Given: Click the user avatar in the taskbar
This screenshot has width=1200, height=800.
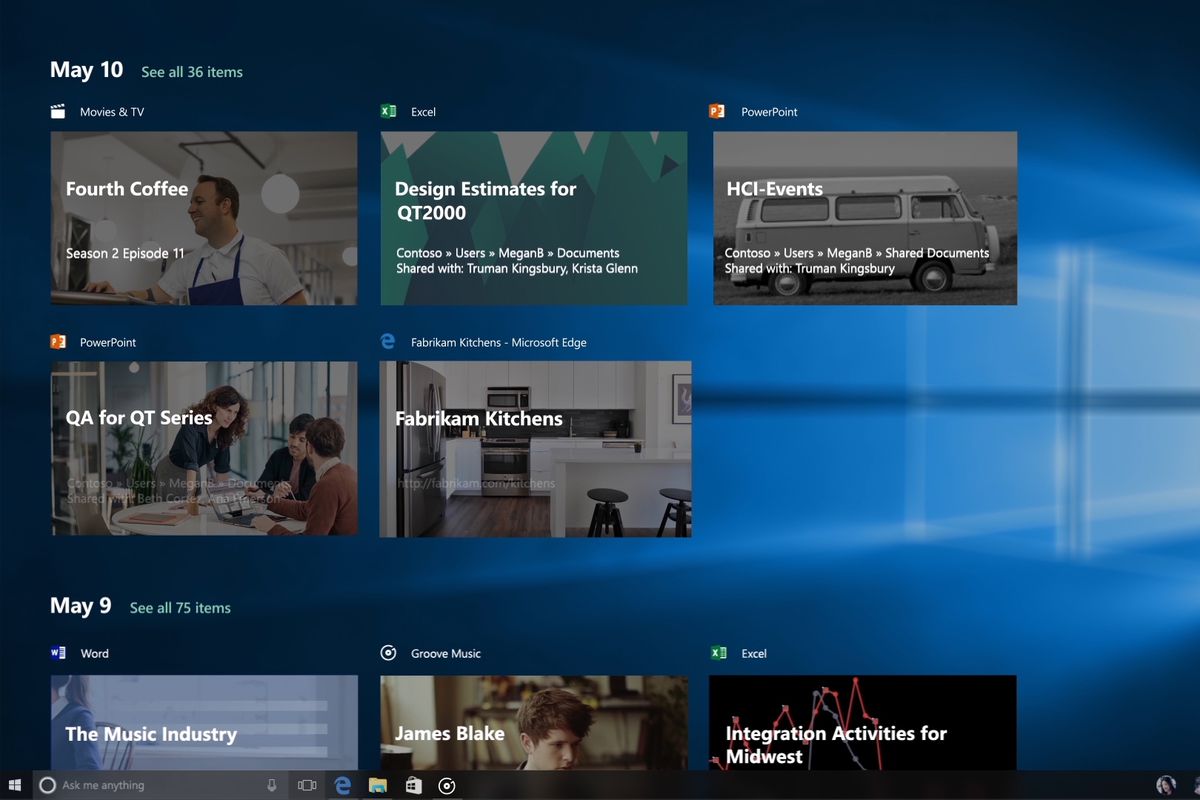Looking at the screenshot, I should [1165, 786].
